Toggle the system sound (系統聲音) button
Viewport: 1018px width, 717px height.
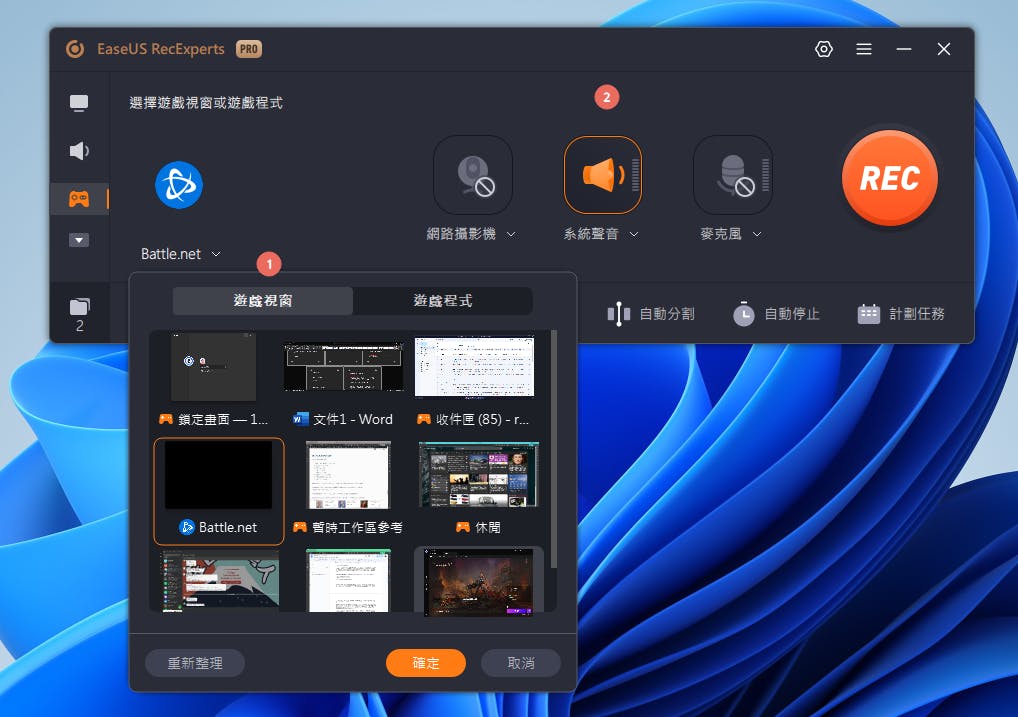[x=602, y=175]
